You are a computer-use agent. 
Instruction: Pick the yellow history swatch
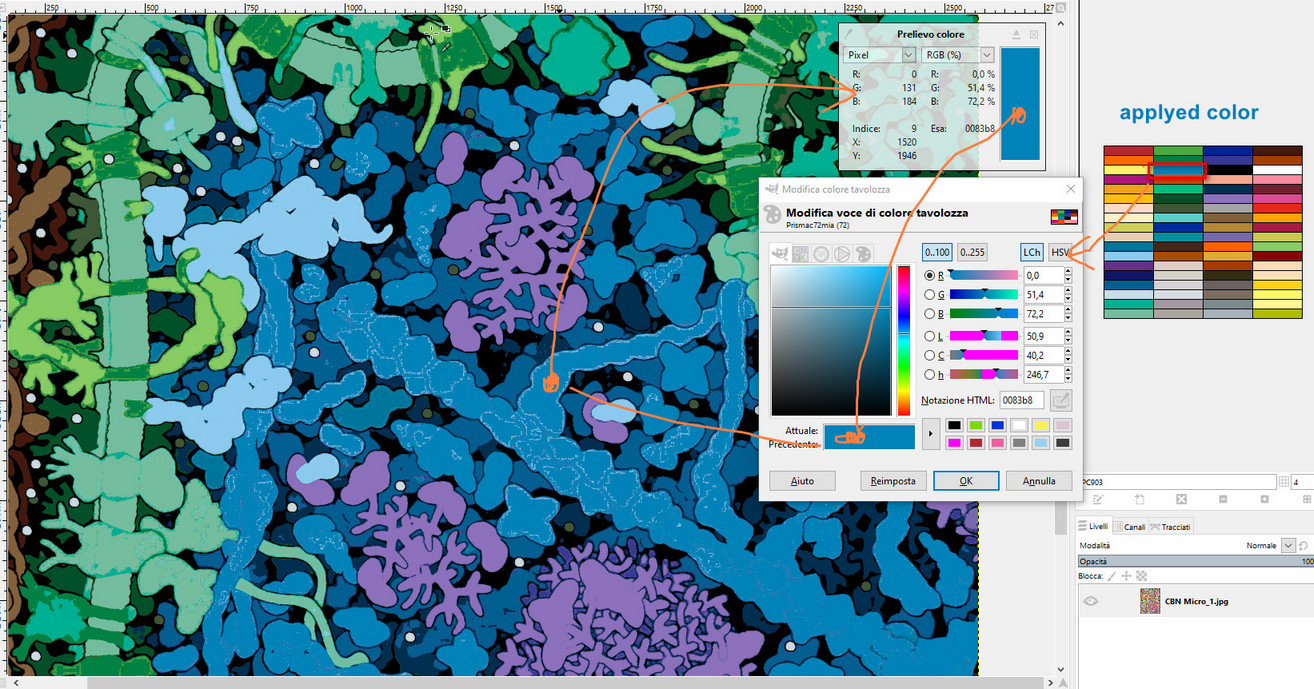[1040, 426]
